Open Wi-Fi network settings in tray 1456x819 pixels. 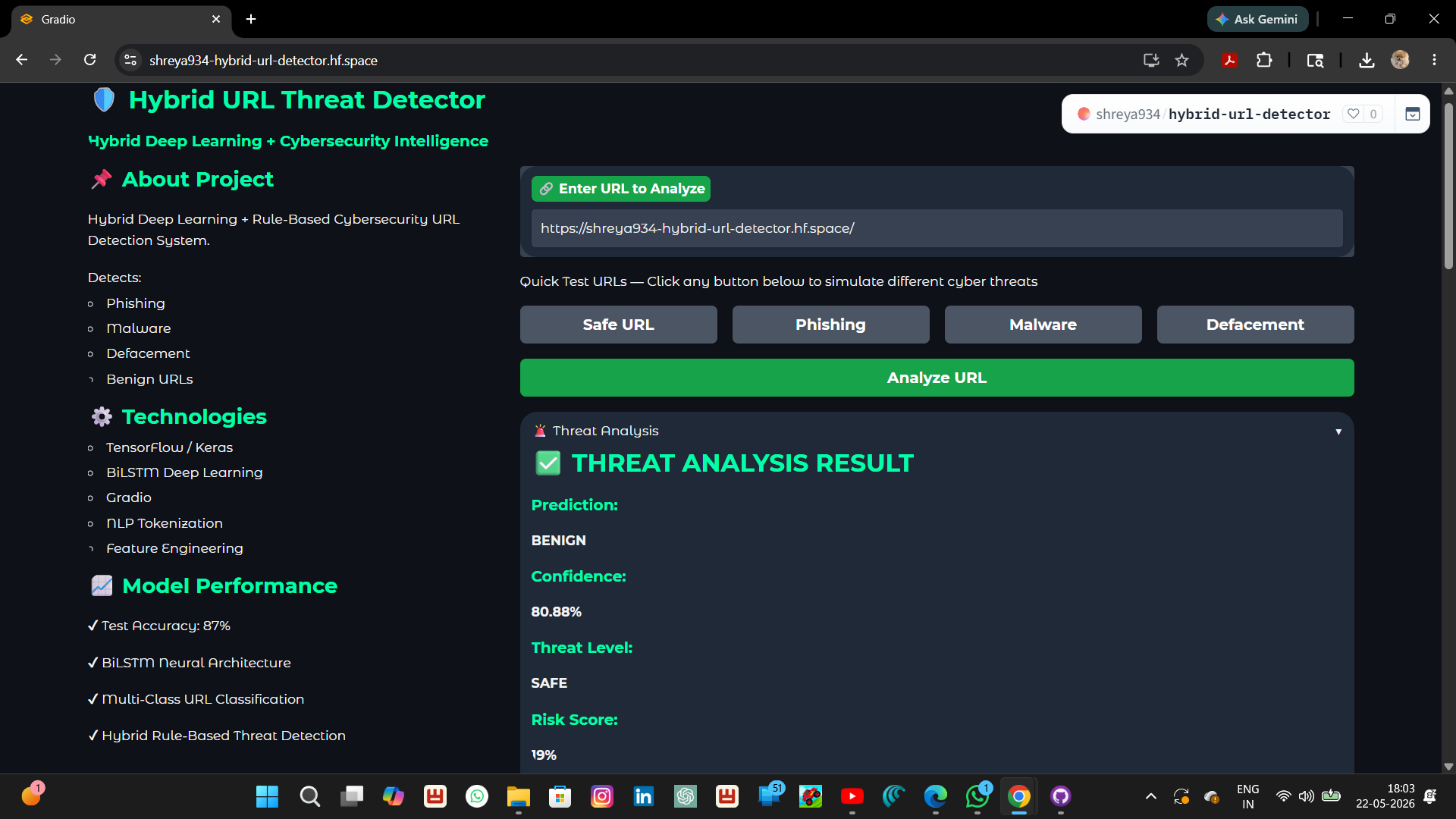(1283, 796)
